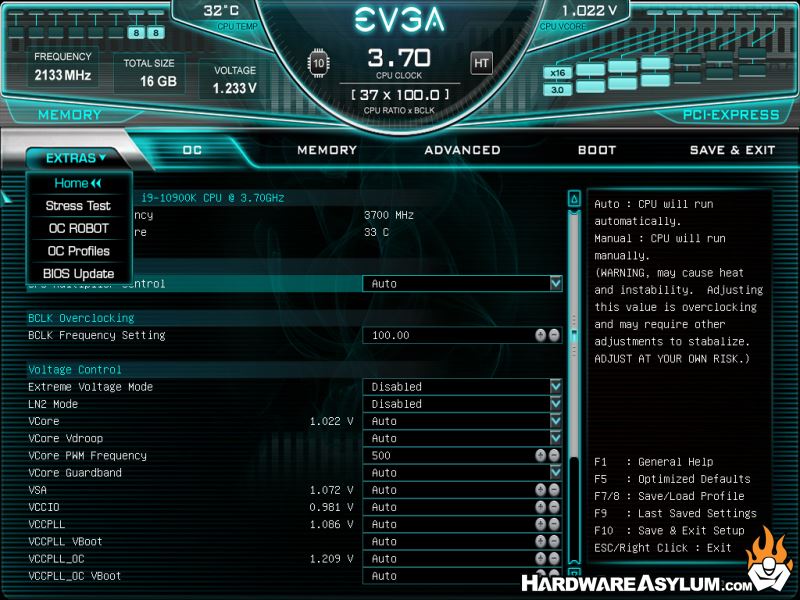Viewport: 800px width, 600px height.
Task: Click the BCLK Frequency Setting value field
Action: pos(462,335)
